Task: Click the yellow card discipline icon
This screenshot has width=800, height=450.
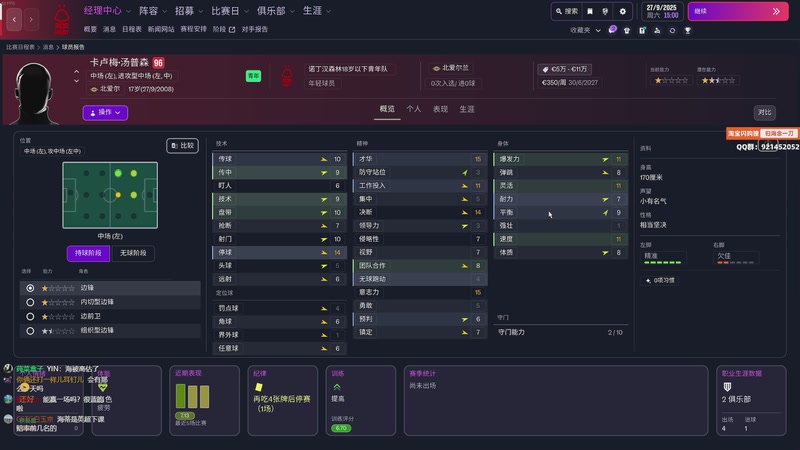Action: pos(259,387)
